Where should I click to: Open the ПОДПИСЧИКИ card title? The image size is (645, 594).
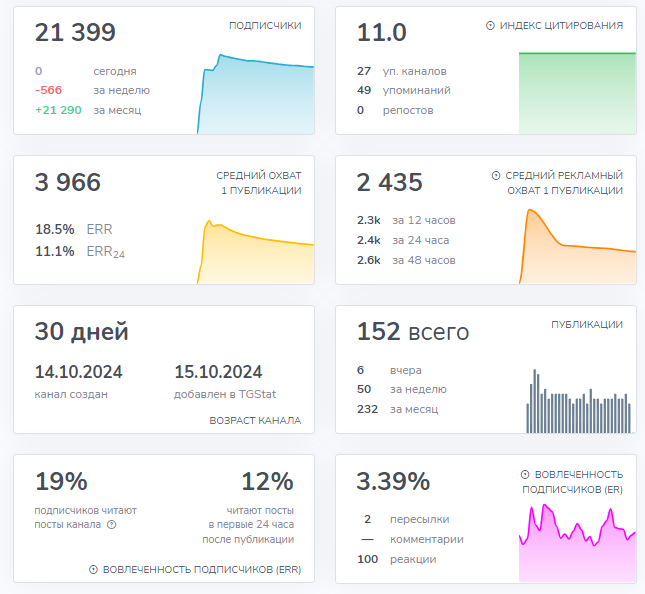click(x=265, y=25)
